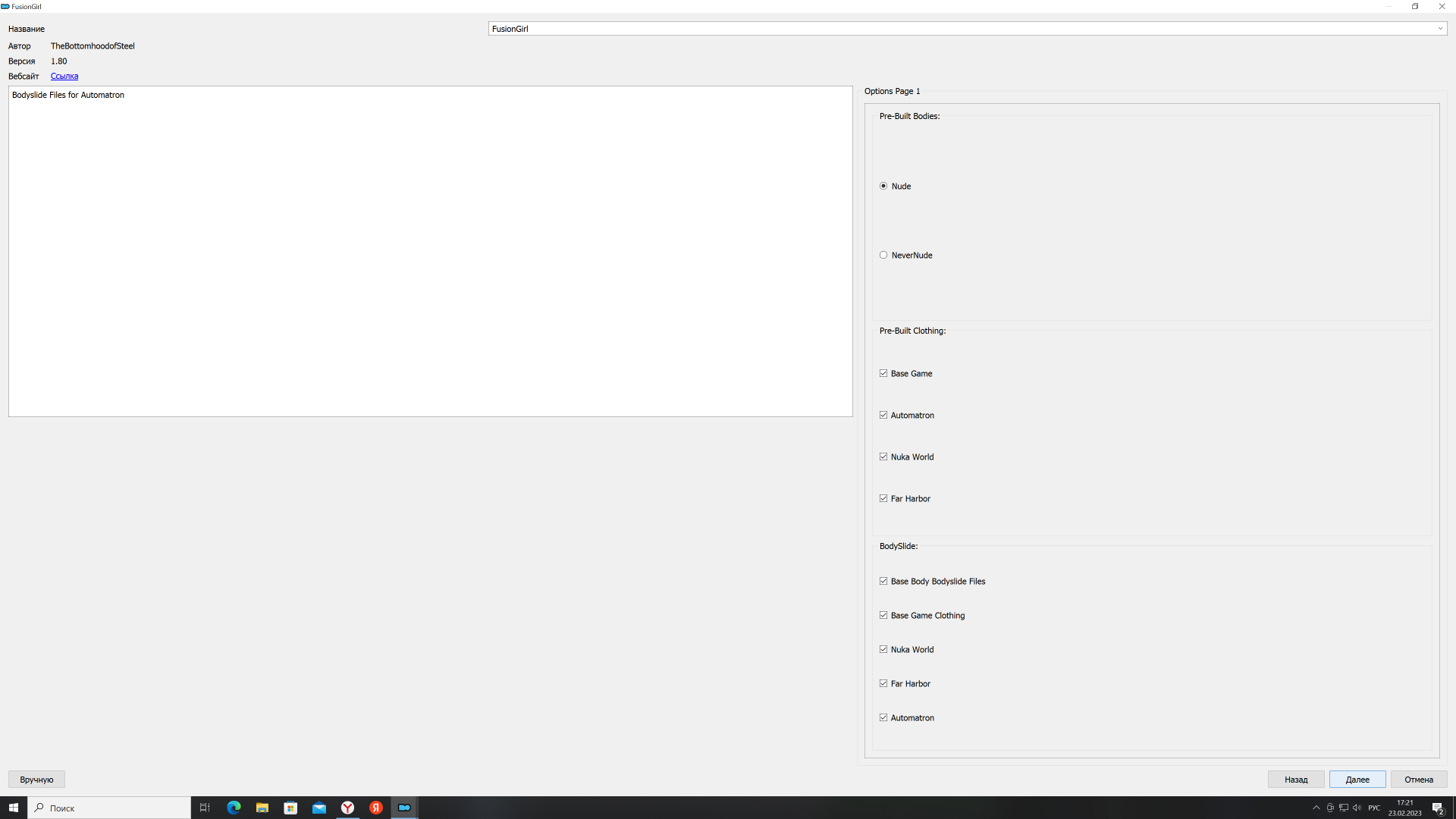Uncheck Base Game pre-built clothing
Screen dimensions: 1456x819
click(883, 374)
